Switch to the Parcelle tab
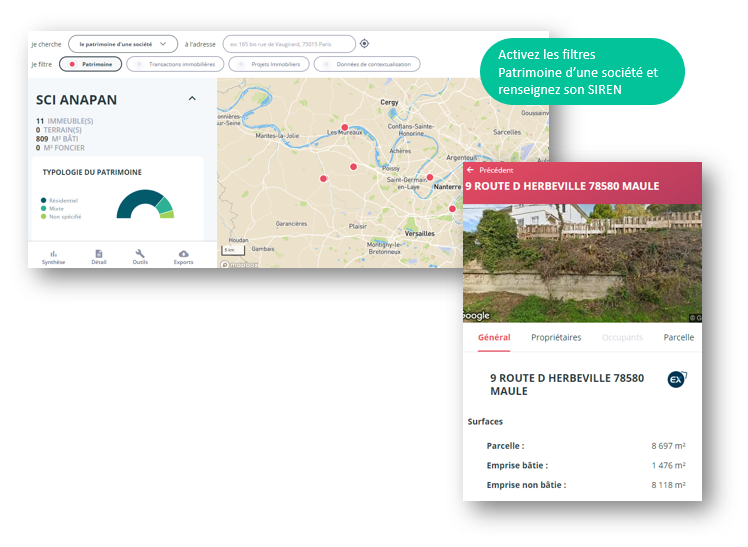748x547 pixels. (x=678, y=337)
